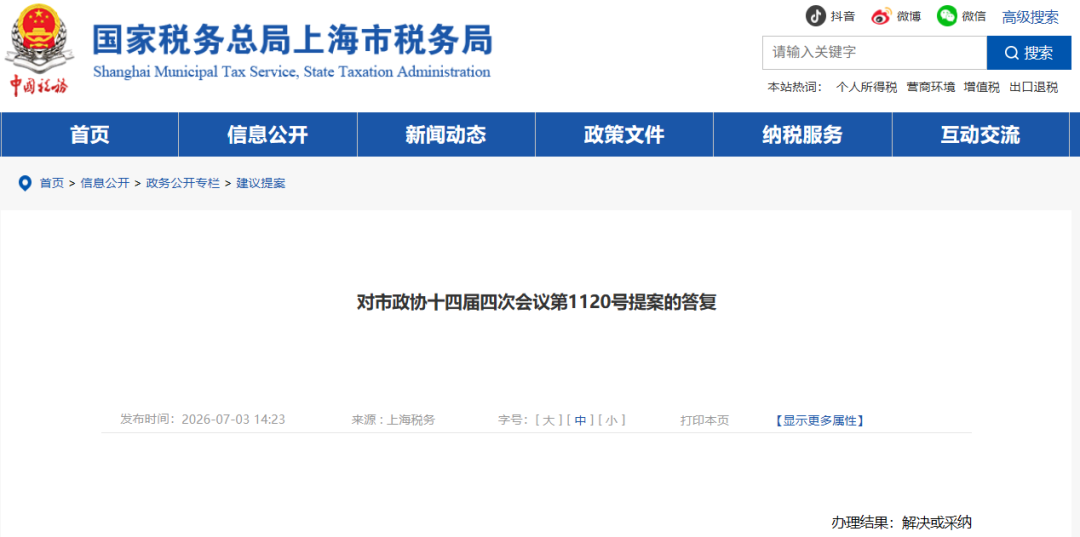Open the Weibo (微博) icon

(881, 16)
